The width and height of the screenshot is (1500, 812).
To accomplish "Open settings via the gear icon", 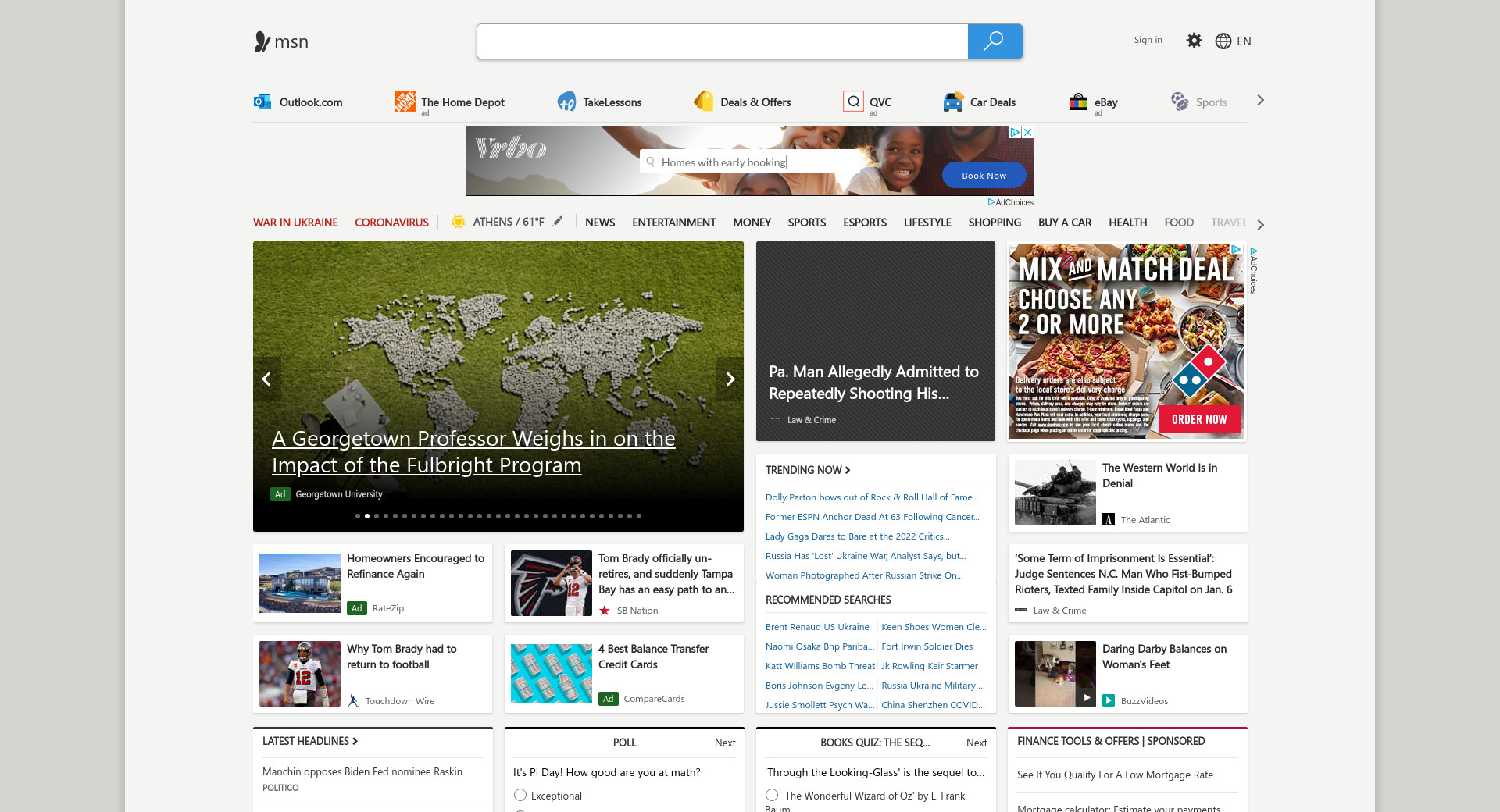I will [1194, 41].
